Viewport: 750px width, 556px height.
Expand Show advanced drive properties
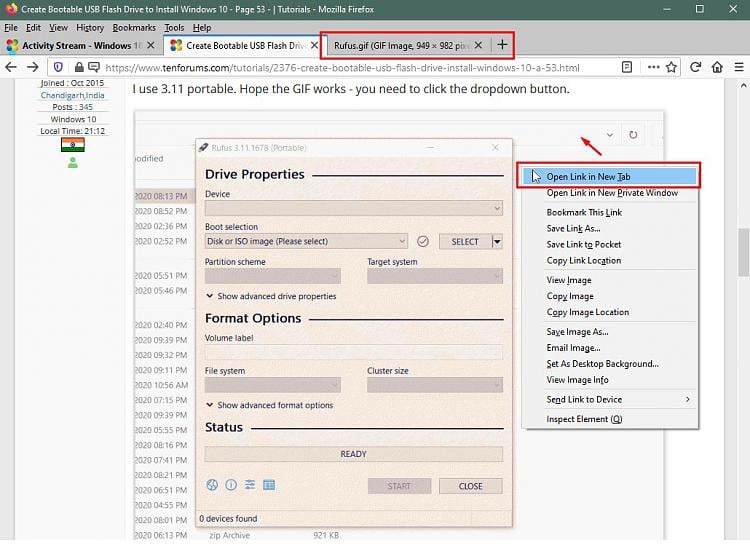pyautogui.click(x=271, y=297)
